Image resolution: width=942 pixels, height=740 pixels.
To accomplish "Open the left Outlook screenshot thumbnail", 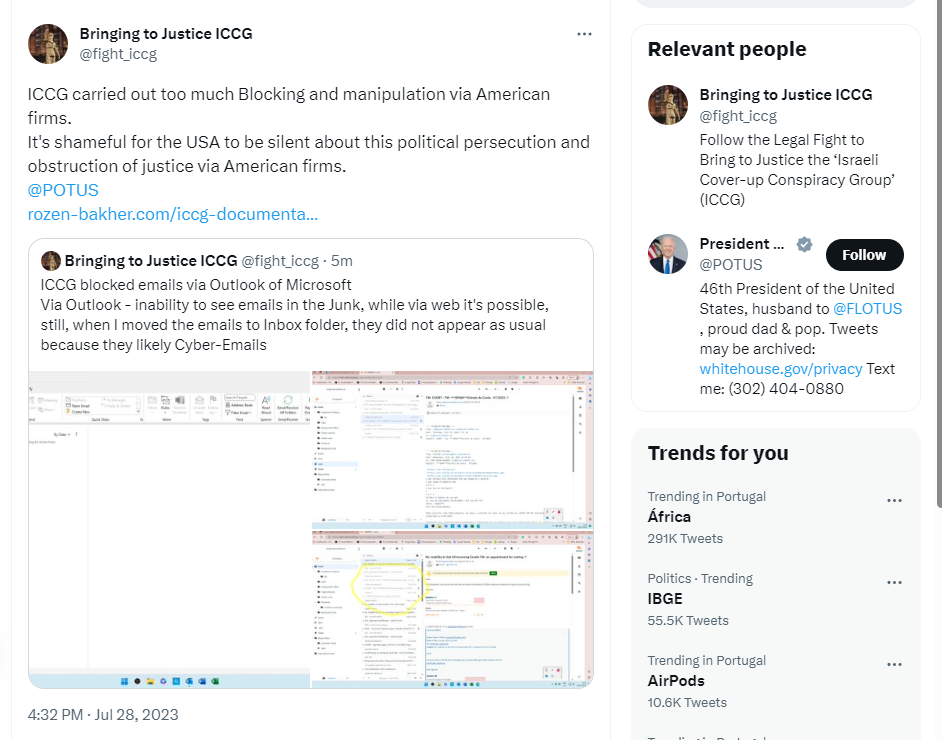I will [x=169, y=529].
